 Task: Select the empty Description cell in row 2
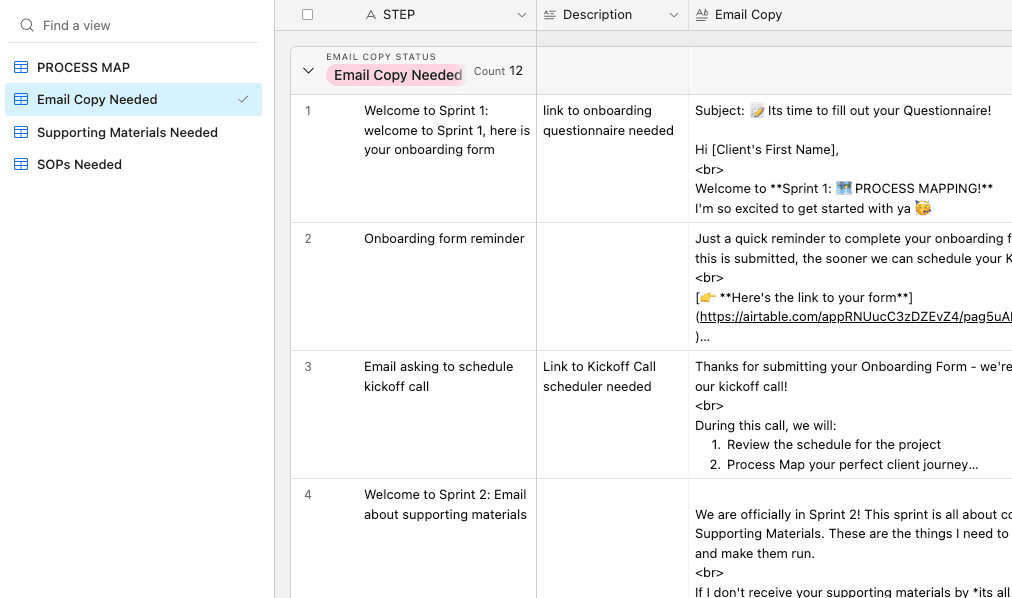(612, 287)
